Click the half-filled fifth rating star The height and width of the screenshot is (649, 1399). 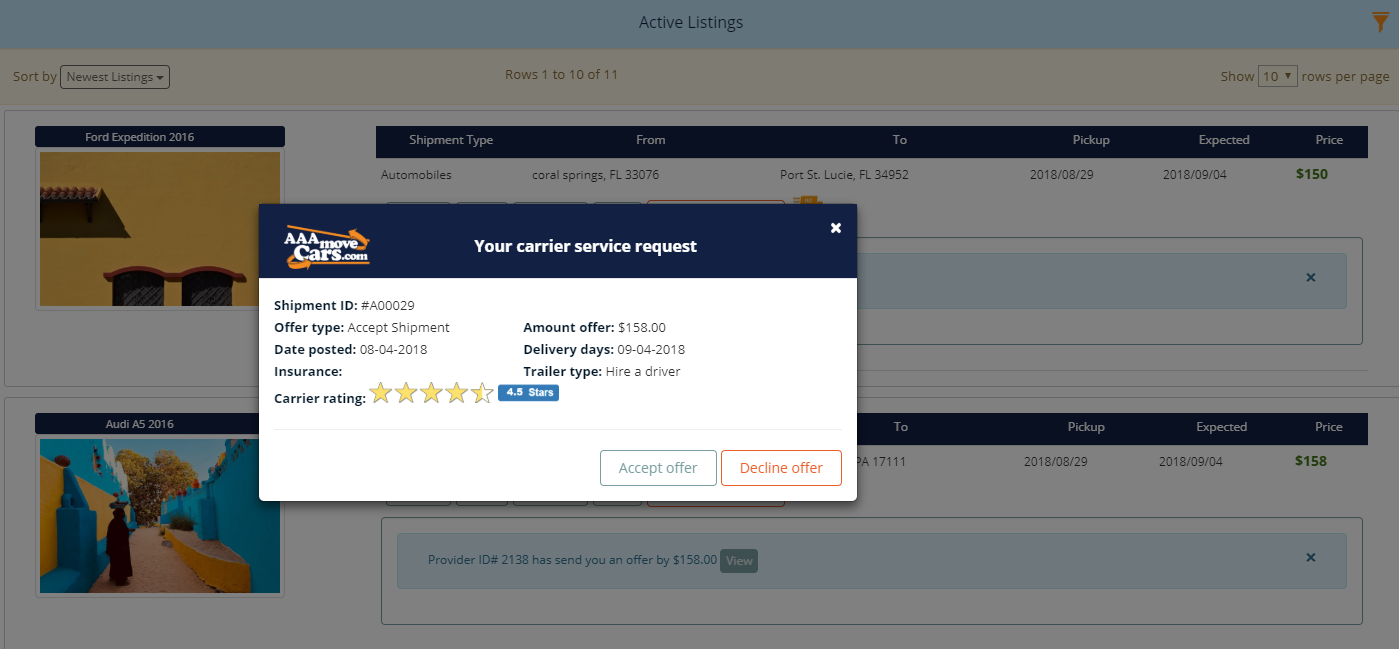482,394
